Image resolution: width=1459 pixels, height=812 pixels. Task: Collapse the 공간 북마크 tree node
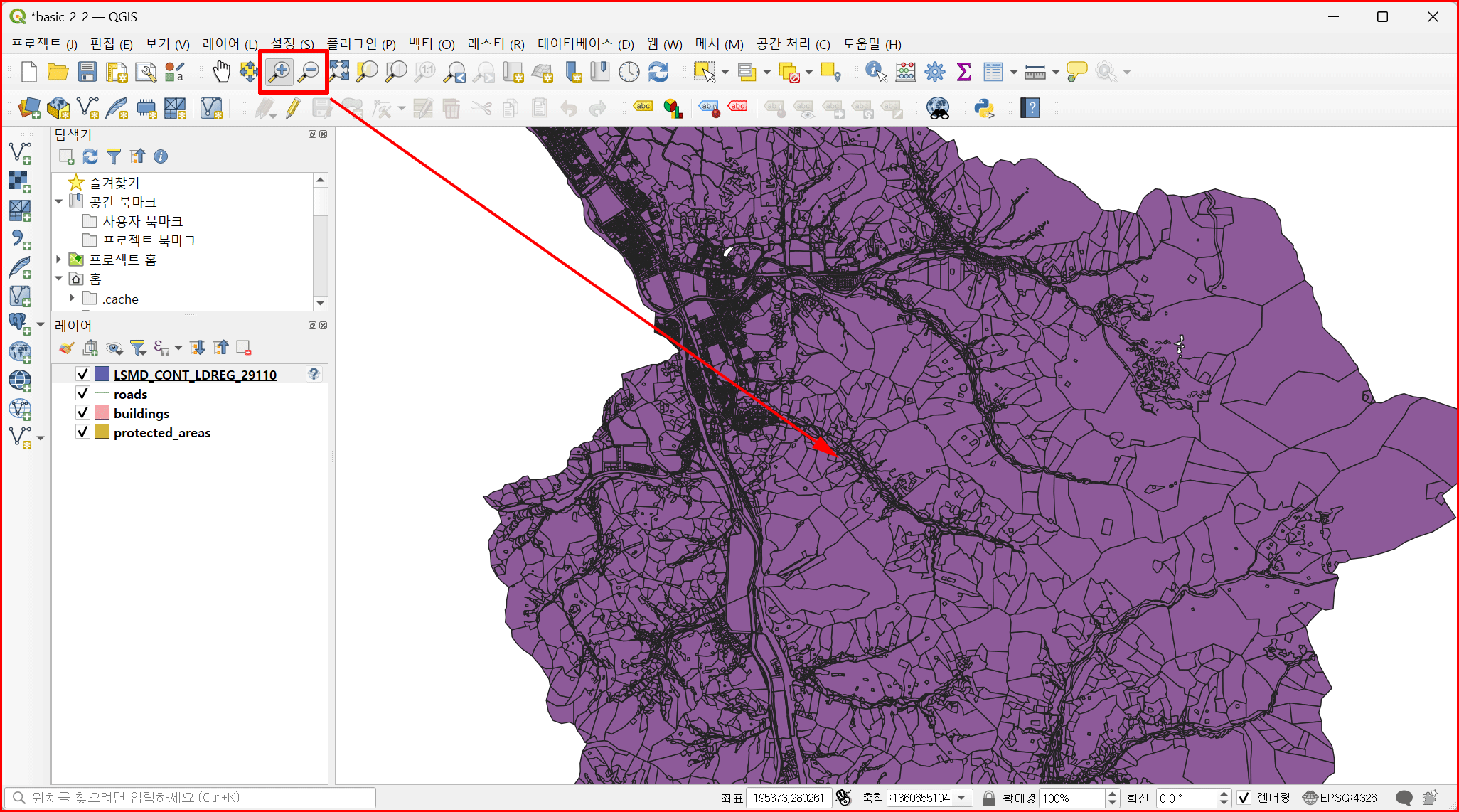tap(59, 202)
